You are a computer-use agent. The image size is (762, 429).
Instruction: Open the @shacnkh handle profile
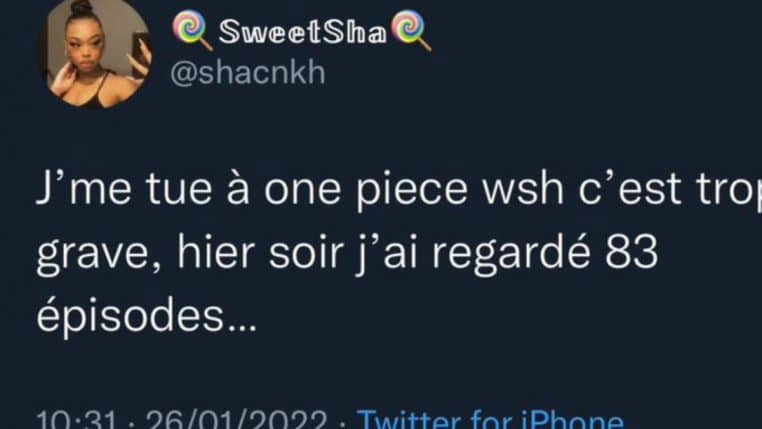coord(248,73)
